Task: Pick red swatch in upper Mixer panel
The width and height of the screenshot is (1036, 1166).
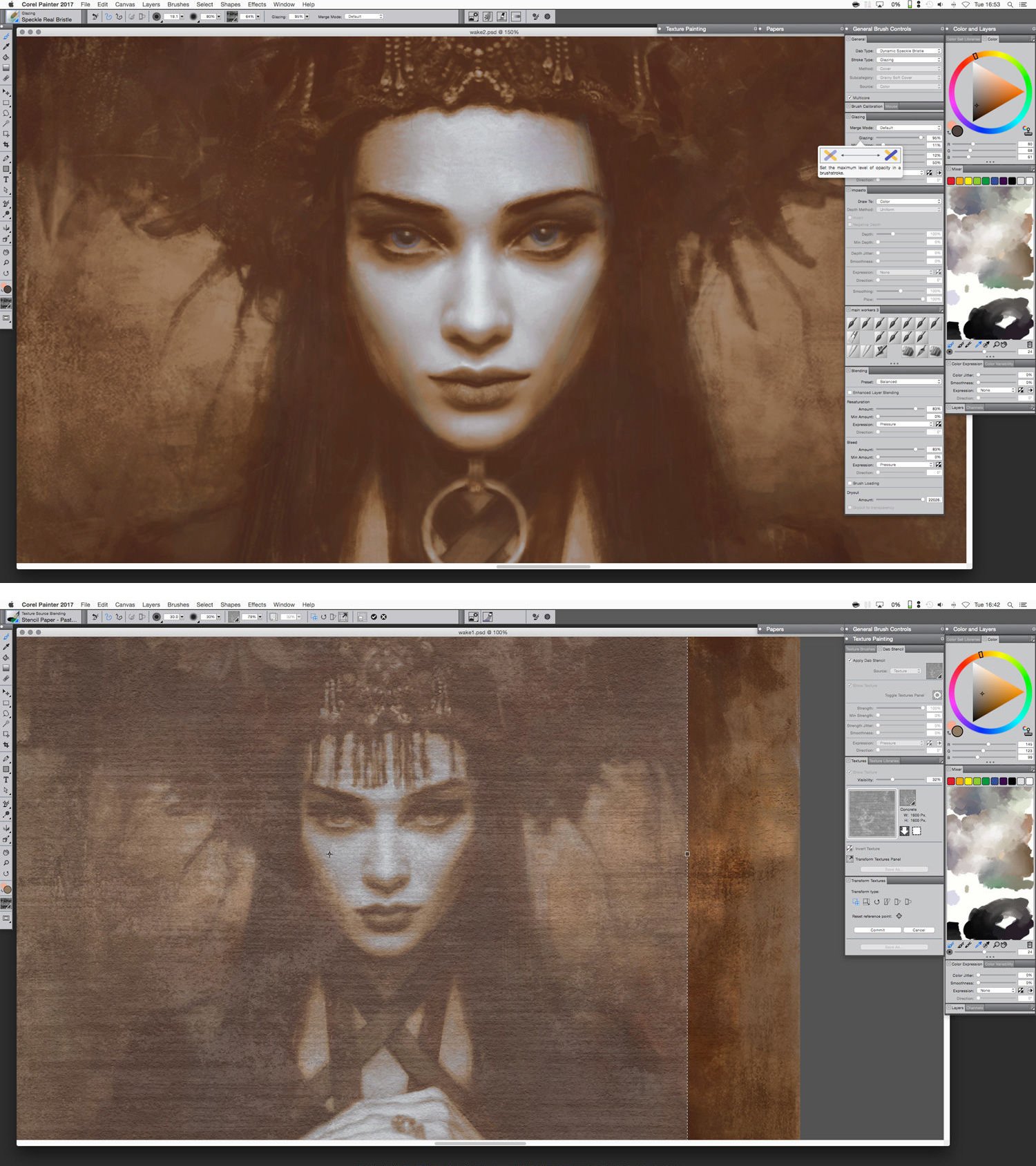Action: [951, 181]
